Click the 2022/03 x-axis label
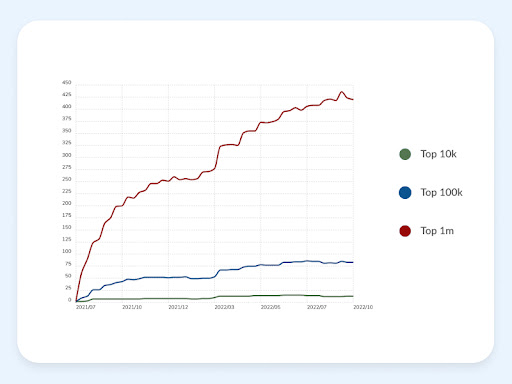The height and width of the screenshot is (384, 512). 224,307
